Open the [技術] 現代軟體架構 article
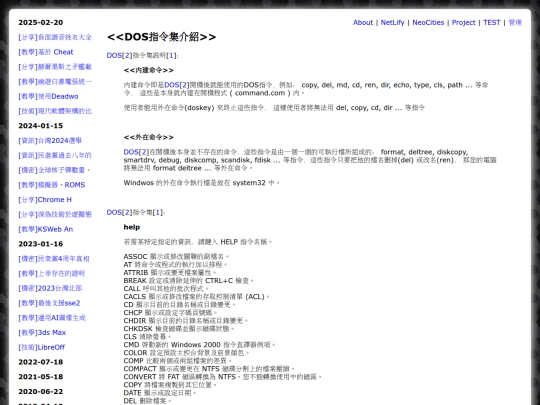This screenshot has width=540, height=405. click(55, 111)
